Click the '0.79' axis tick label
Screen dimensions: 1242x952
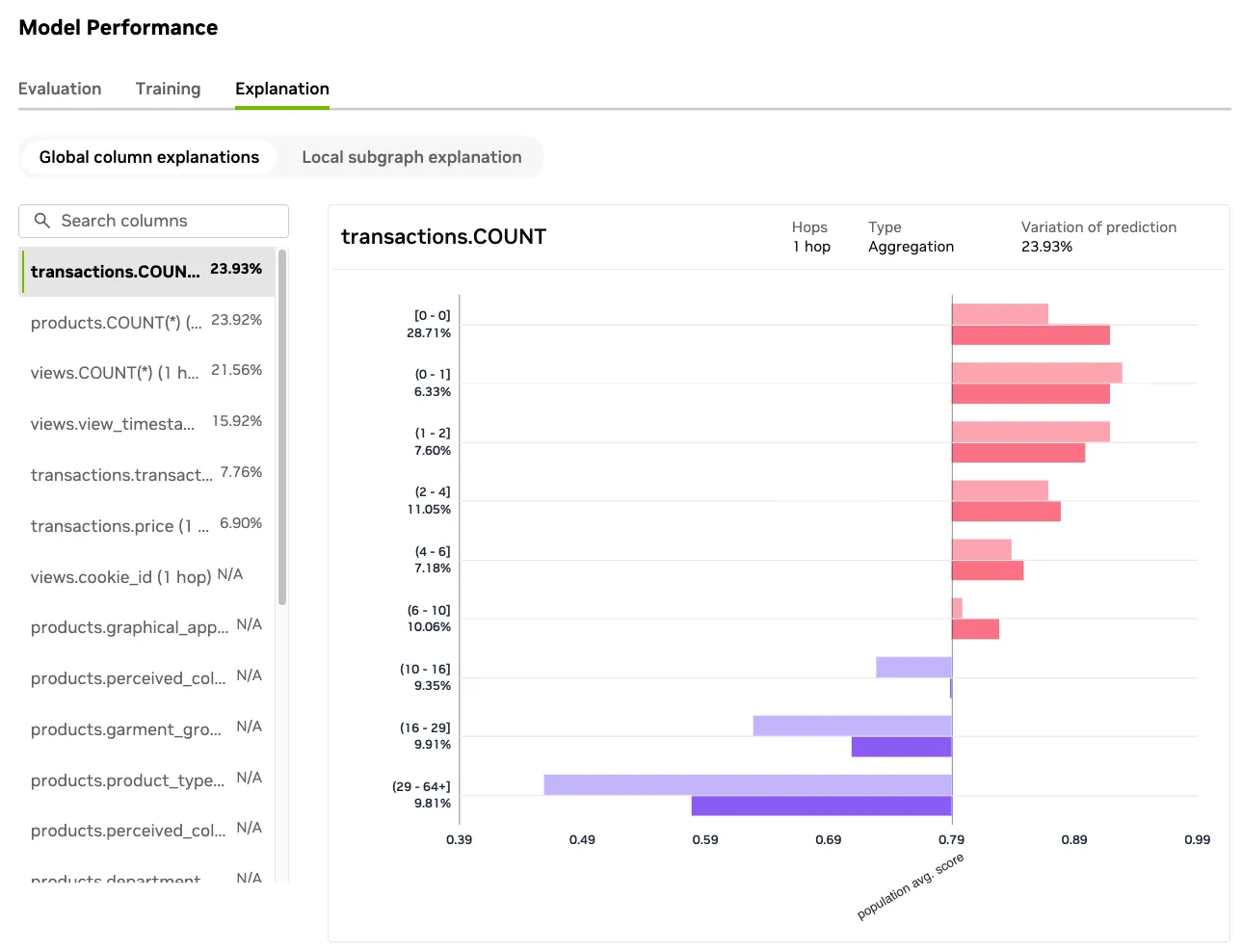click(951, 840)
